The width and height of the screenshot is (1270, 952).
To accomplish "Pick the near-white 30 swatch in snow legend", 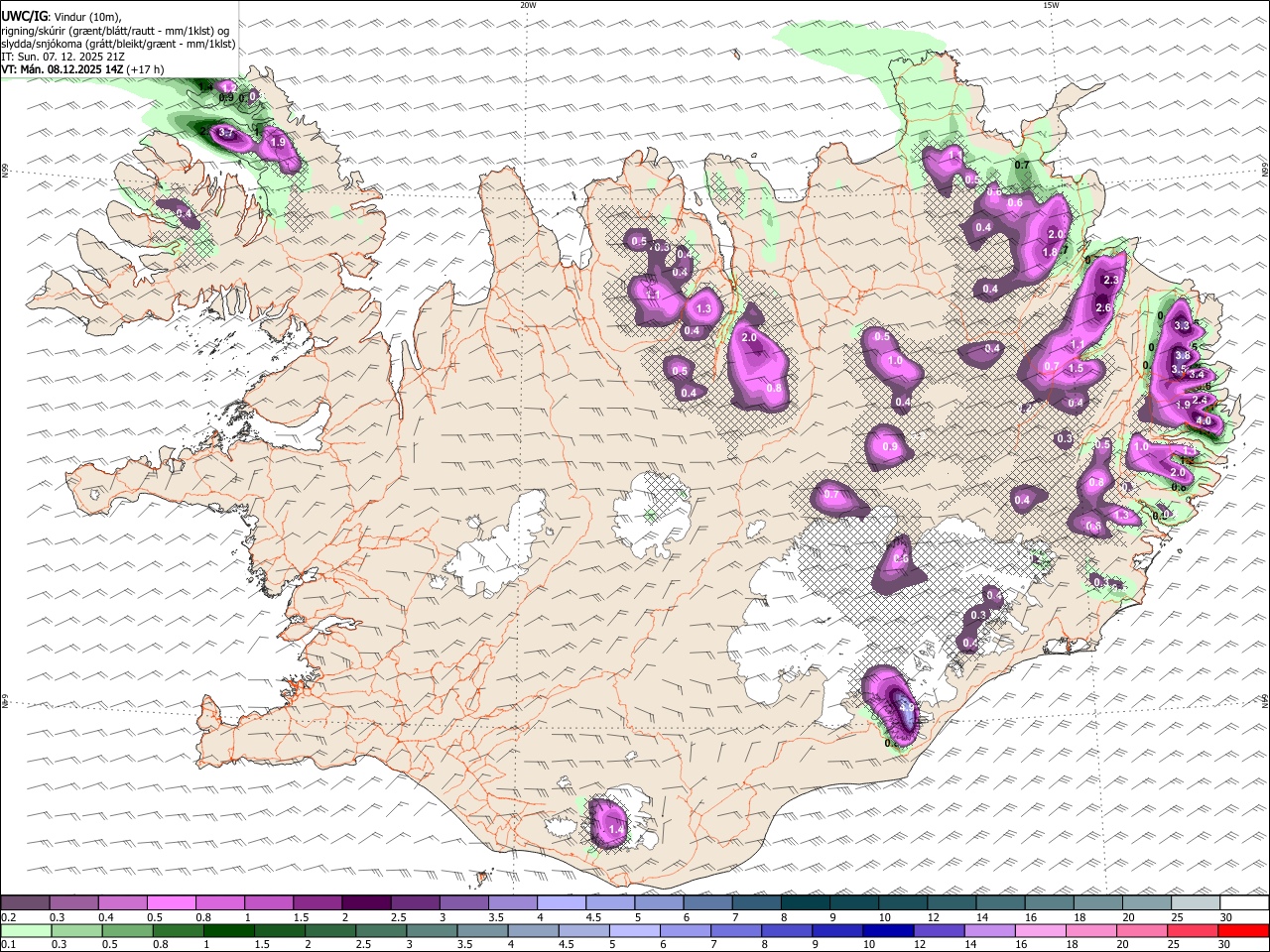I will point(1243,903).
